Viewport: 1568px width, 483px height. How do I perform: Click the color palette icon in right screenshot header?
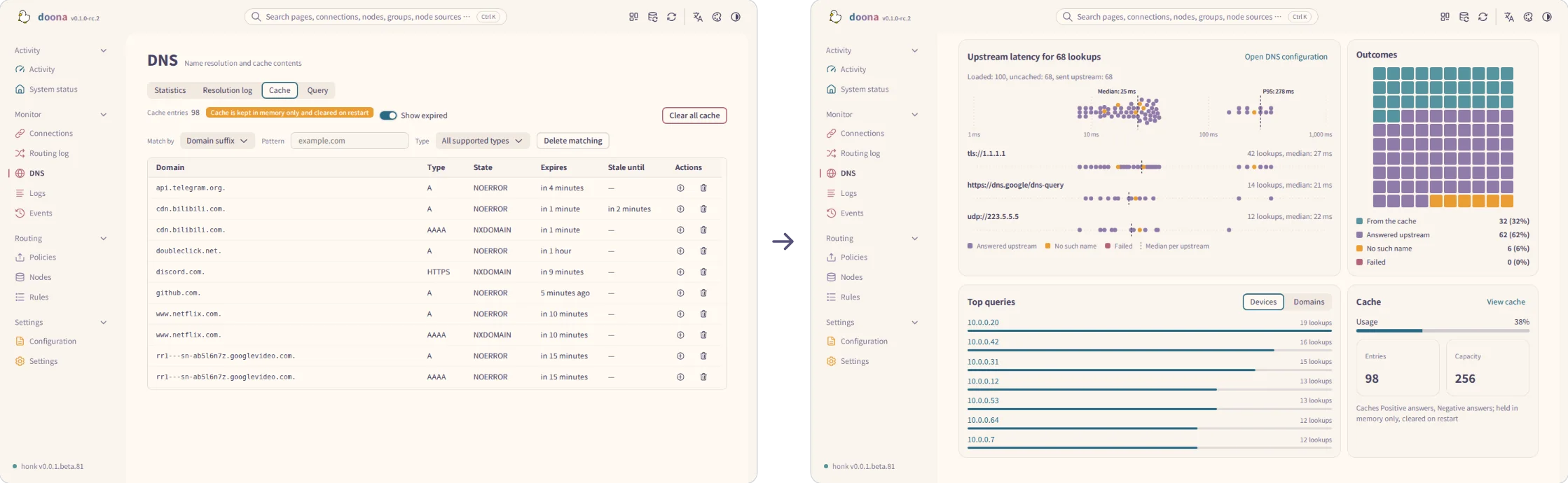point(1528,17)
